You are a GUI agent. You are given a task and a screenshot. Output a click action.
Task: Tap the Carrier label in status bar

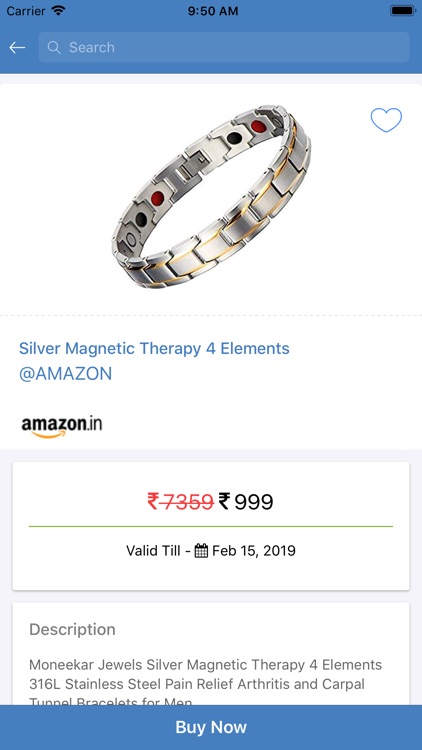tap(26, 11)
